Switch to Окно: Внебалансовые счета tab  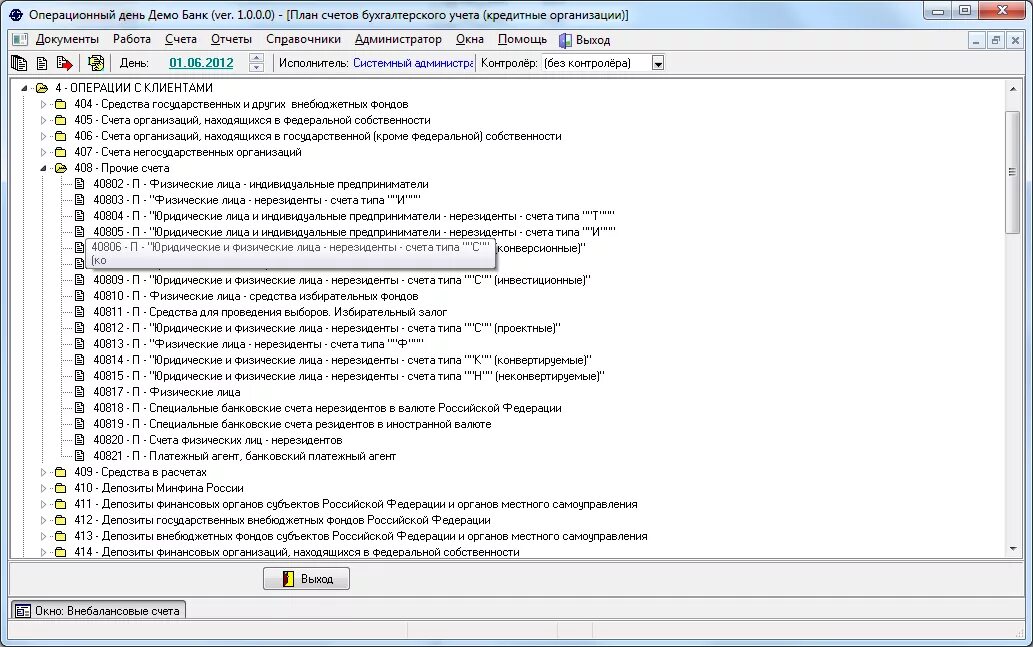pyautogui.click(x=98, y=611)
